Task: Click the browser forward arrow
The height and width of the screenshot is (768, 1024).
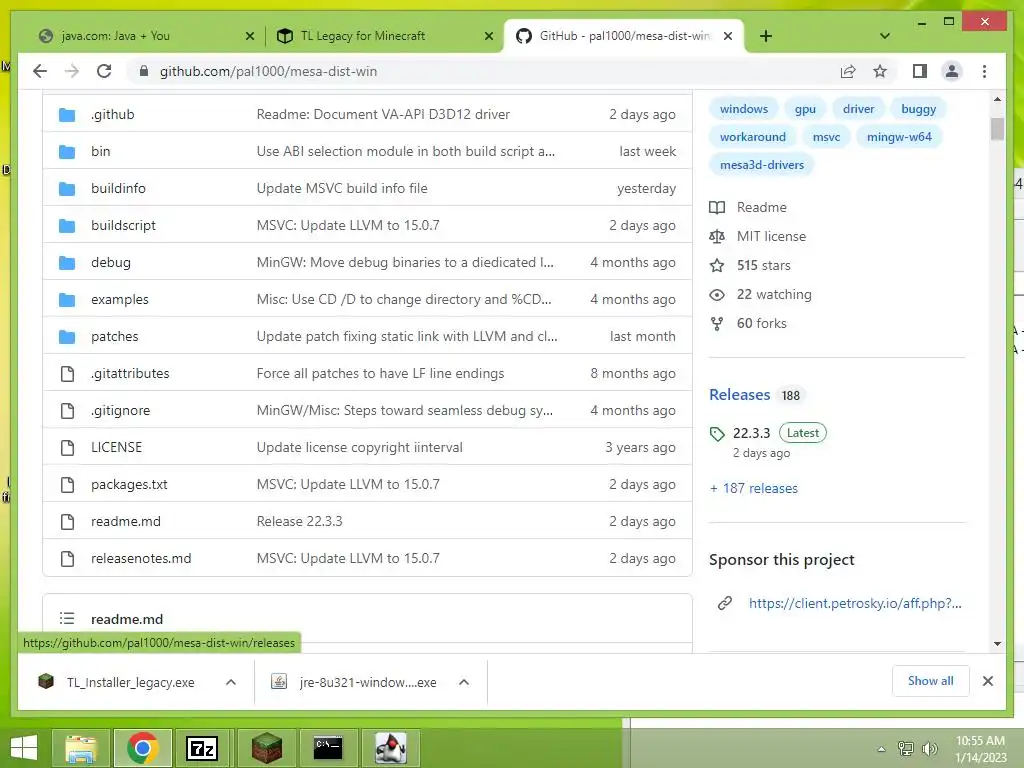Action: click(x=72, y=71)
